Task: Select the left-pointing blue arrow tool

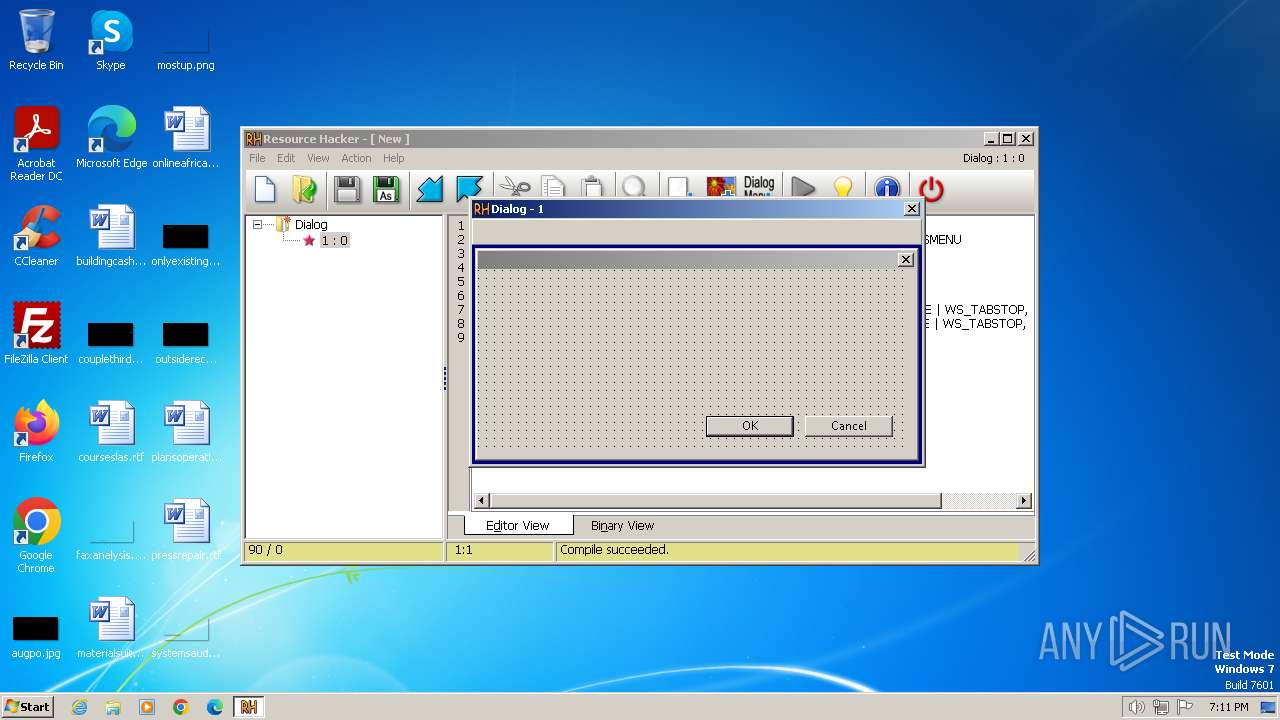Action: 429,188
